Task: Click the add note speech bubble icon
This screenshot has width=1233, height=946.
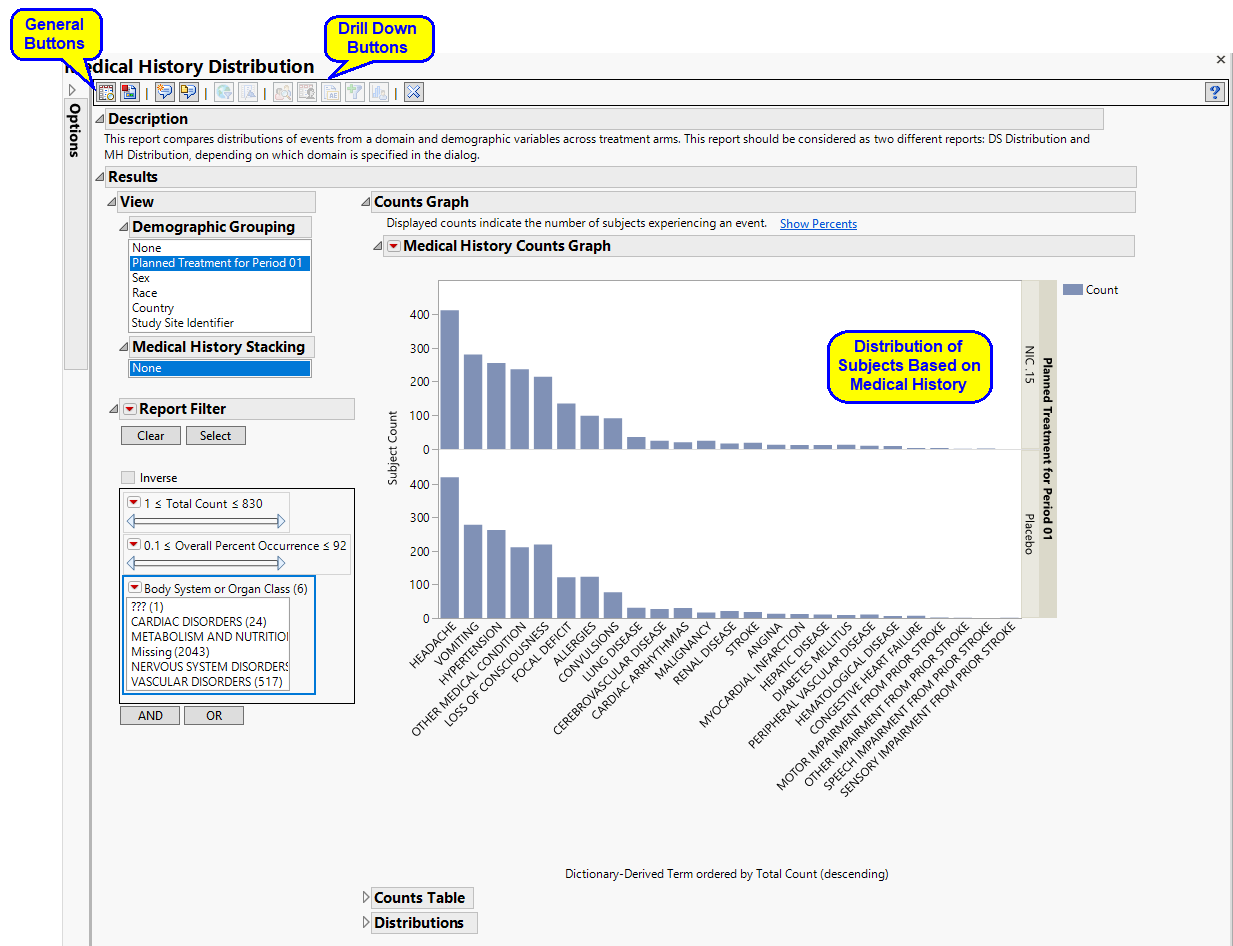Action: (x=164, y=92)
